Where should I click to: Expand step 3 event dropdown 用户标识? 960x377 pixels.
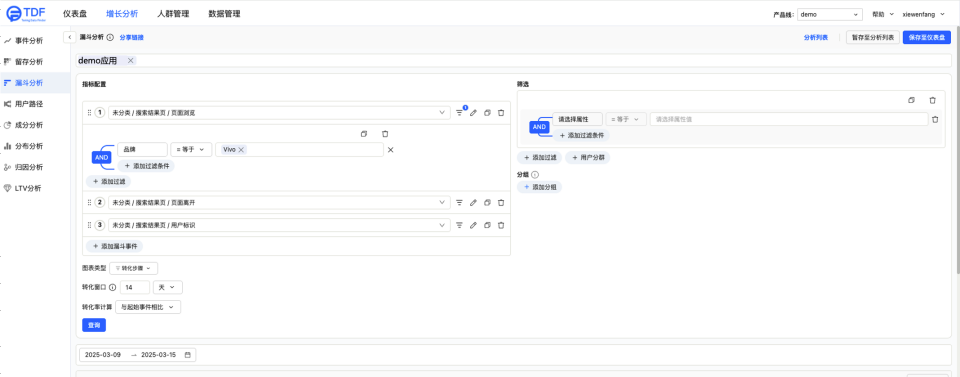click(279, 225)
